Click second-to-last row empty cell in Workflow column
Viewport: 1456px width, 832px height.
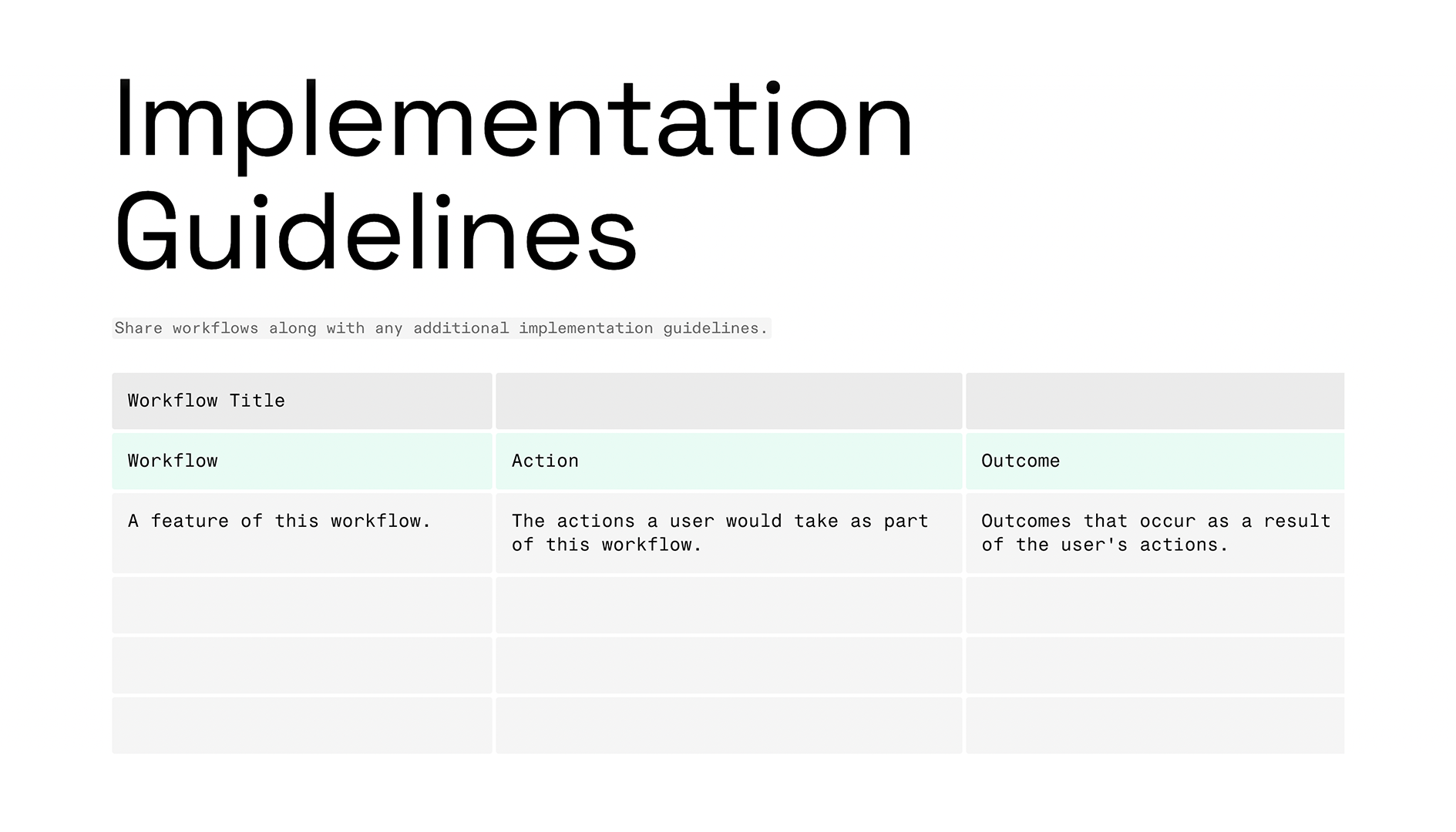pos(301,665)
